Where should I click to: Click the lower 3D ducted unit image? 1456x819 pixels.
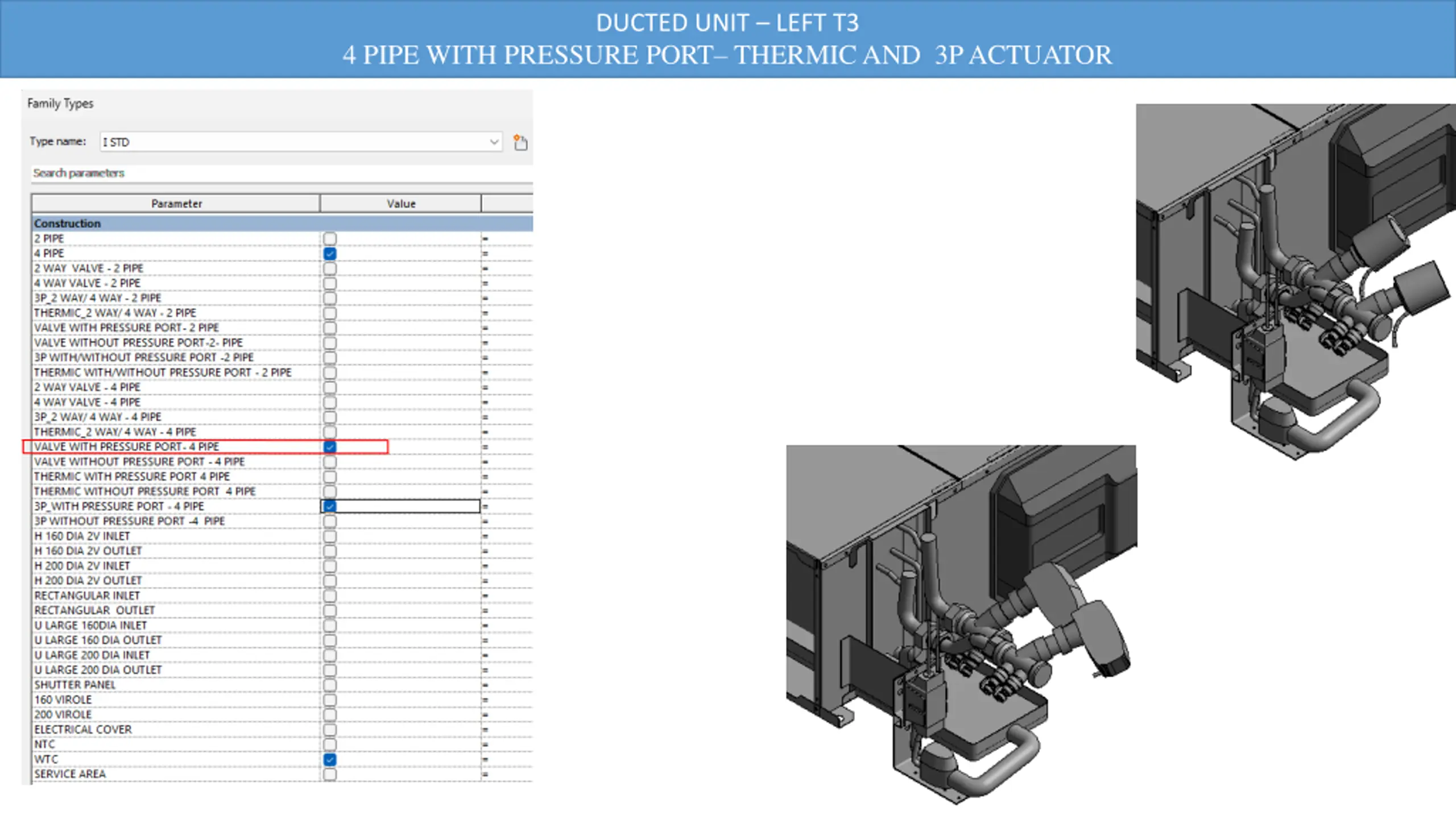[x=961, y=624]
